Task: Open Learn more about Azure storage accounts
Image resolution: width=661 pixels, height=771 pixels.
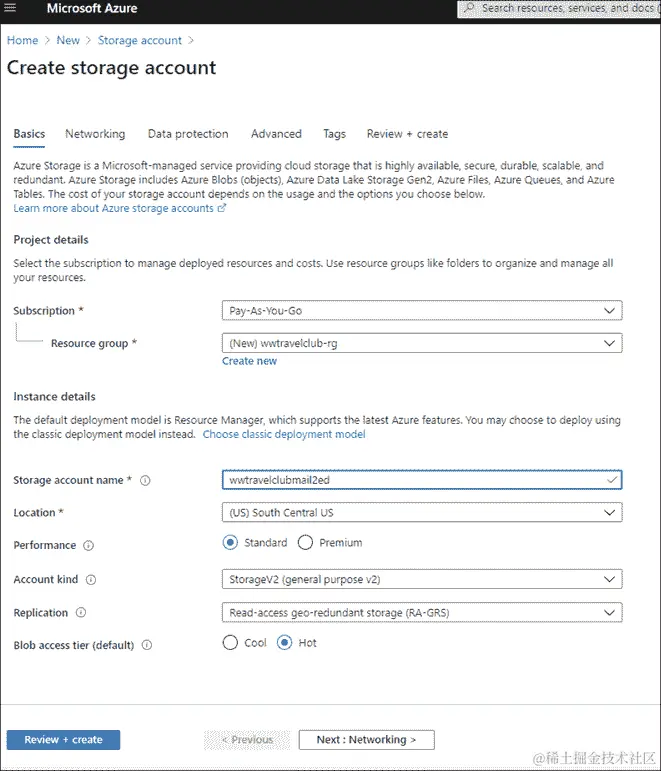Action: [x=120, y=208]
